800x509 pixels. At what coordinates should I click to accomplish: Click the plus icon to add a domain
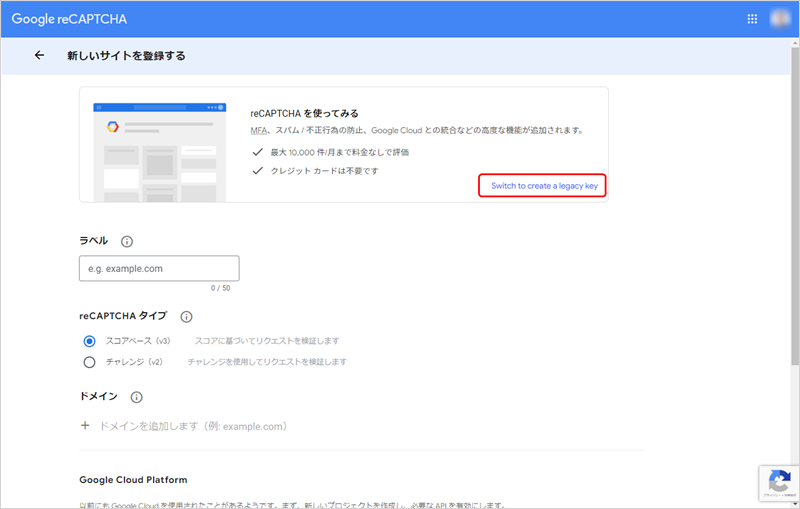(x=85, y=425)
